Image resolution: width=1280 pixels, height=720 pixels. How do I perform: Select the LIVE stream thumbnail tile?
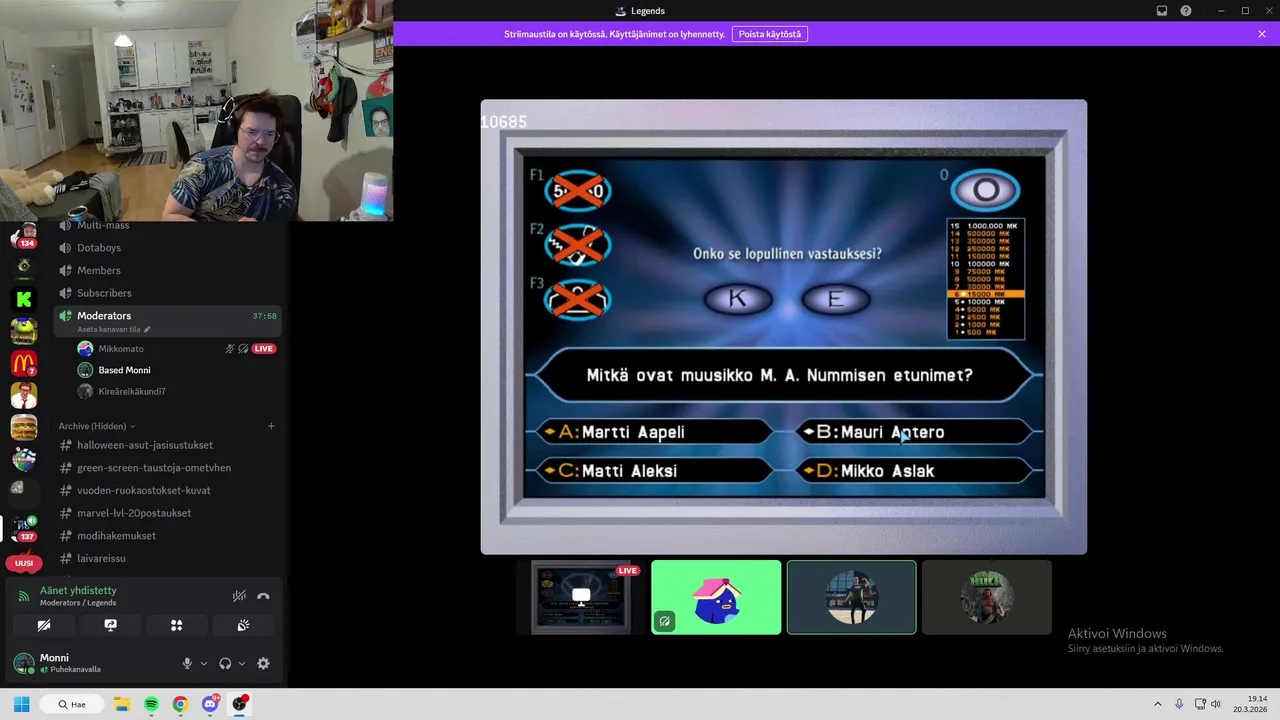[581, 597]
